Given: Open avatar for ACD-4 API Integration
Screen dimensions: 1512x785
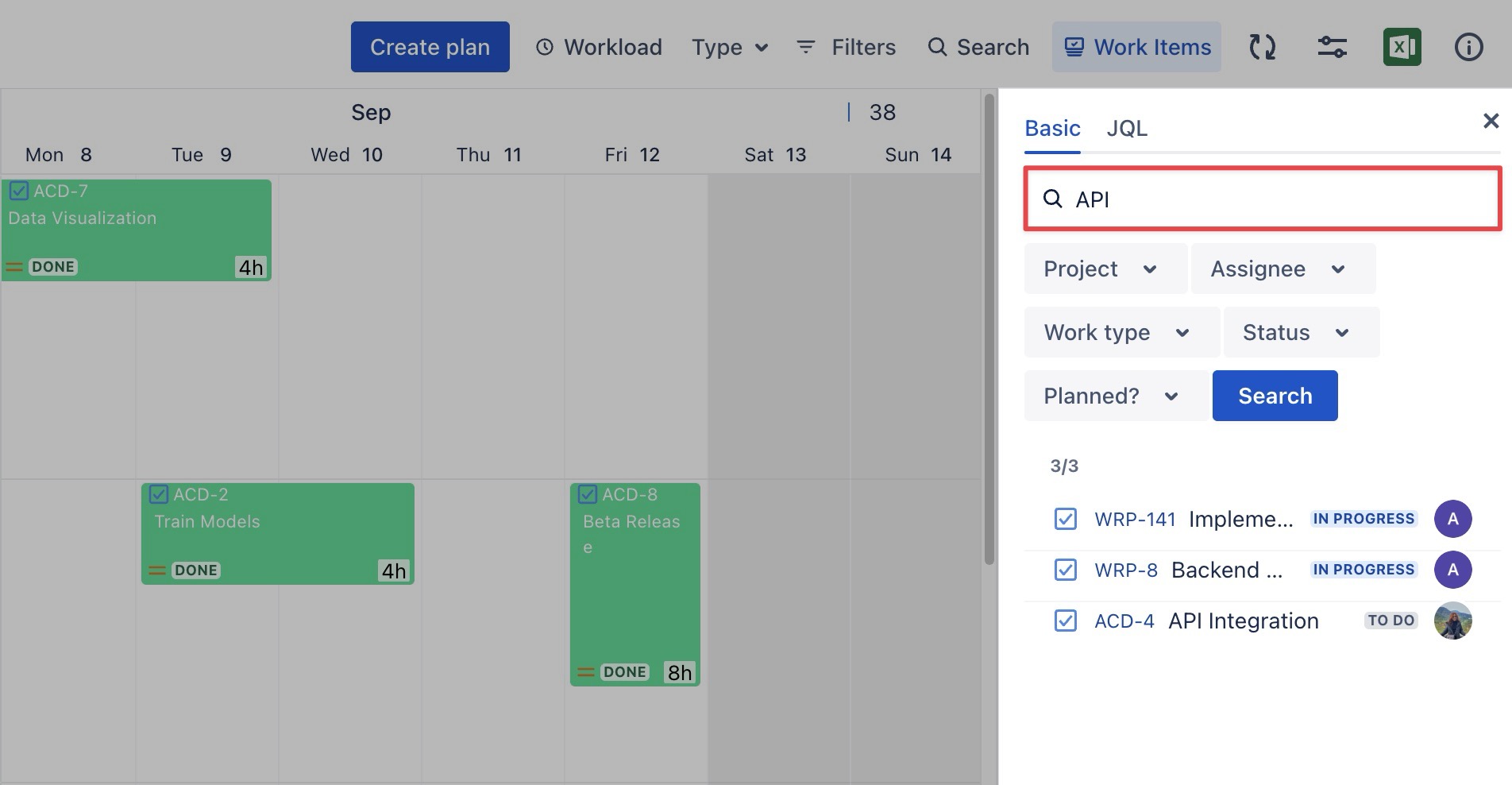Looking at the screenshot, I should tap(1452, 621).
